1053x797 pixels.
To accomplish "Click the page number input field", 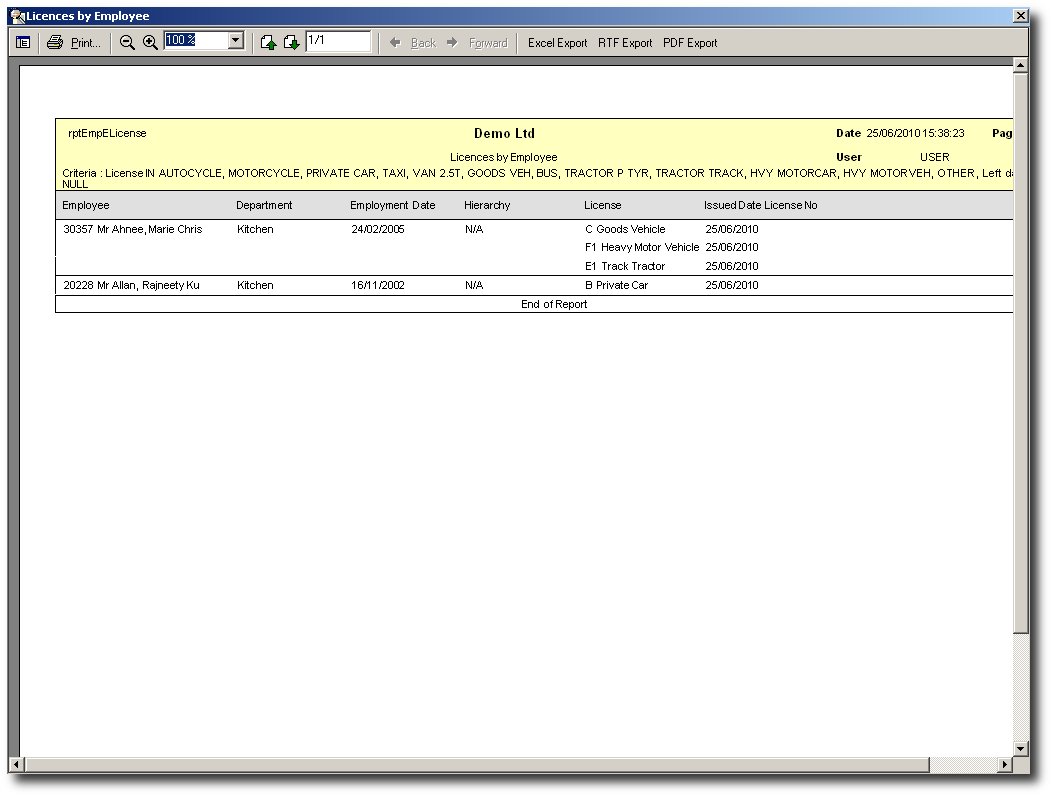I will (338, 41).
